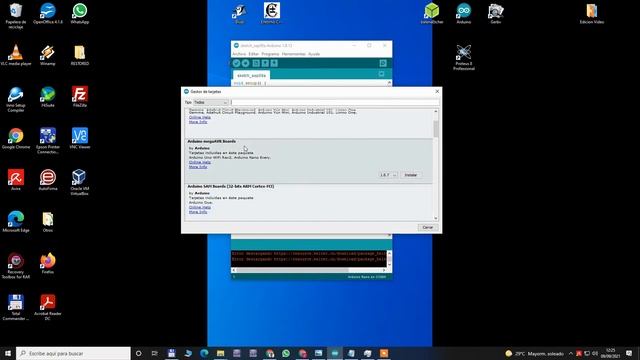Image resolution: width=640 pixels, height=360 pixels.
Task: Open the Microsoft Edge desktop icon
Action: [16, 222]
